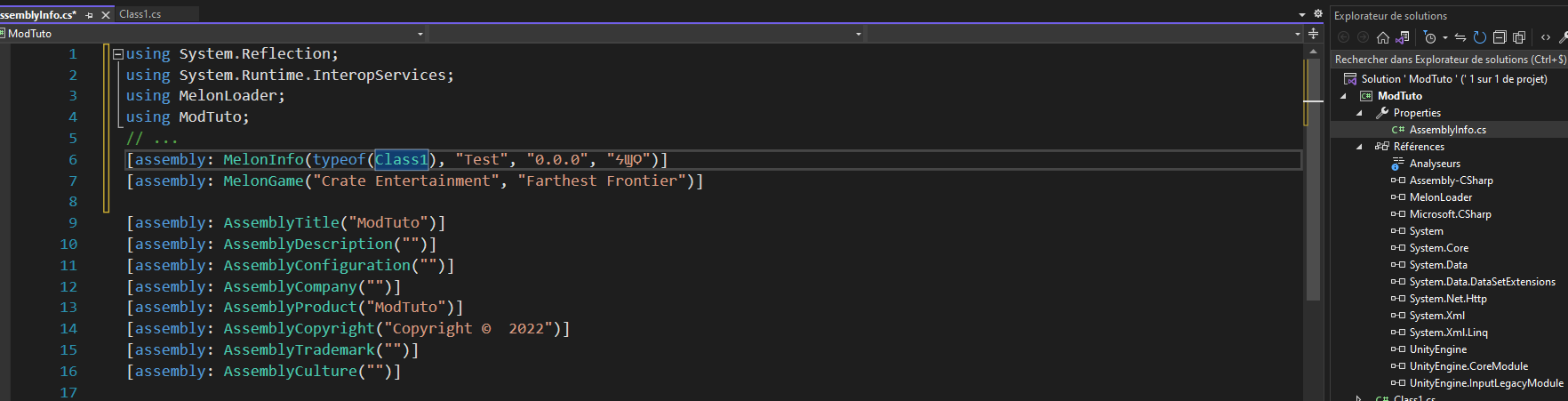
Task: Switch between solutions and folder views
Action: pyautogui.click(x=1403, y=37)
